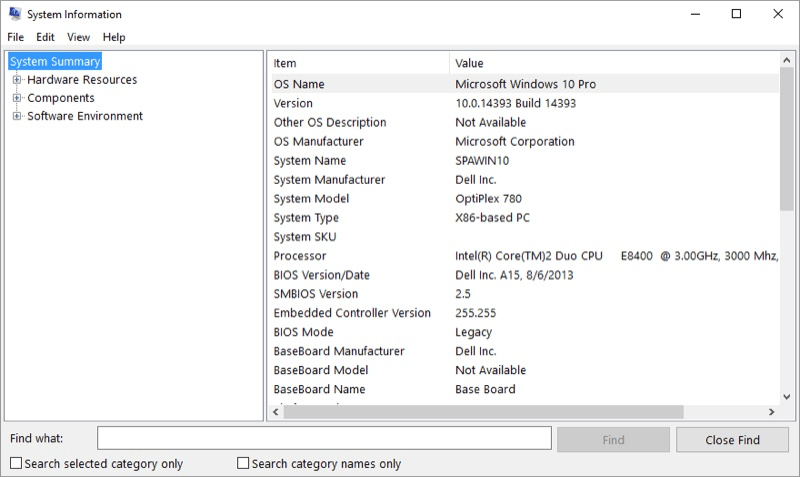
Task: Click the horizontal scrollbar right arrow
Action: click(771, 412)
